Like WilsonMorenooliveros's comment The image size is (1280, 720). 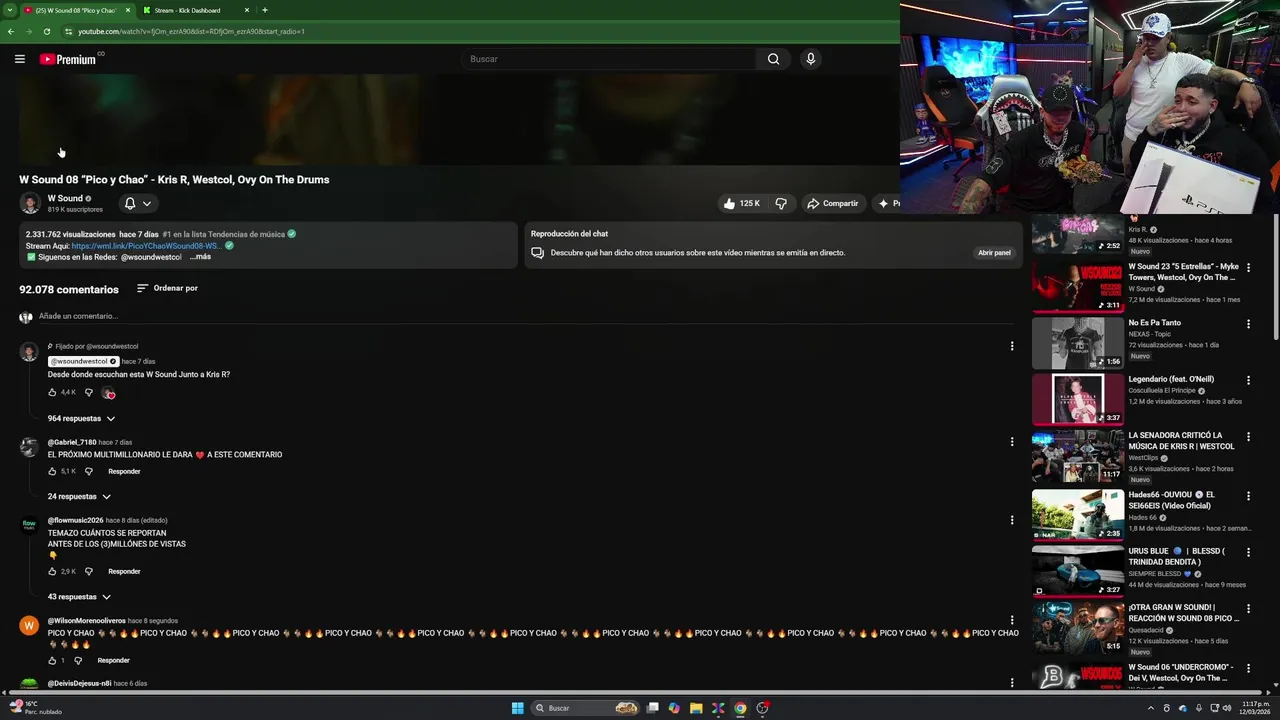coord(53,660)
